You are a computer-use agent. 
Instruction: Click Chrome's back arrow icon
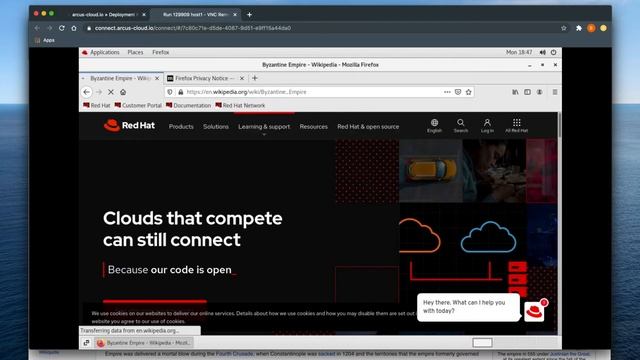tap(37, 28)
